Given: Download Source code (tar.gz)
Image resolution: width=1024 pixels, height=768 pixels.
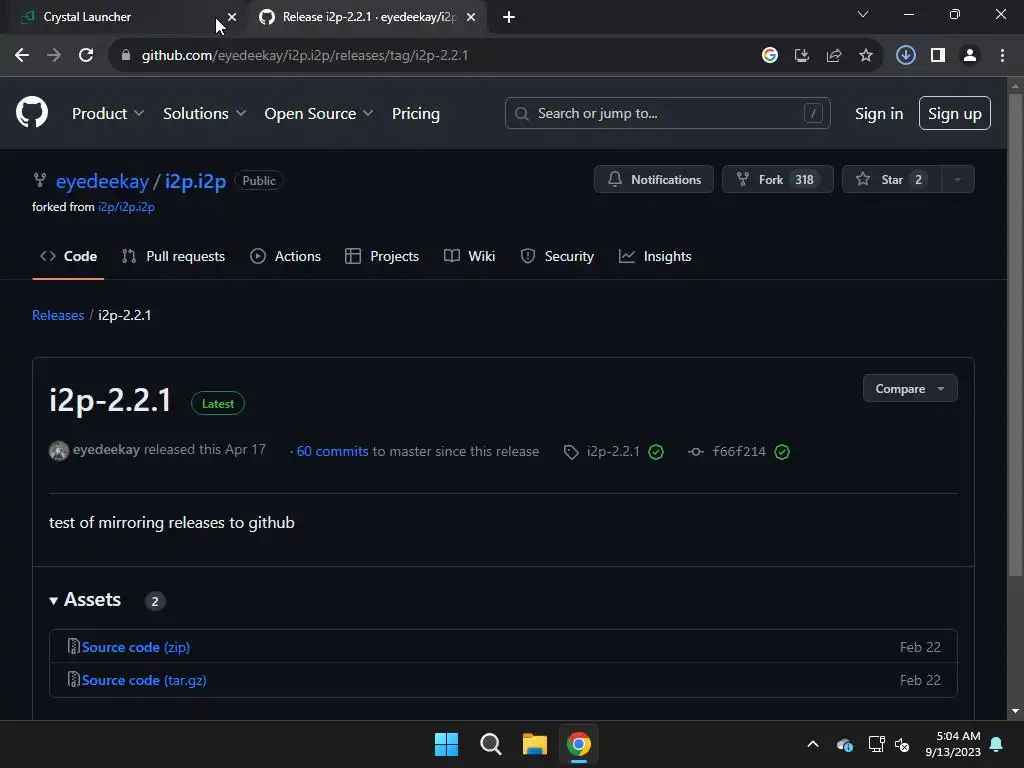Looking at the screenshot, I should point(144,680).
